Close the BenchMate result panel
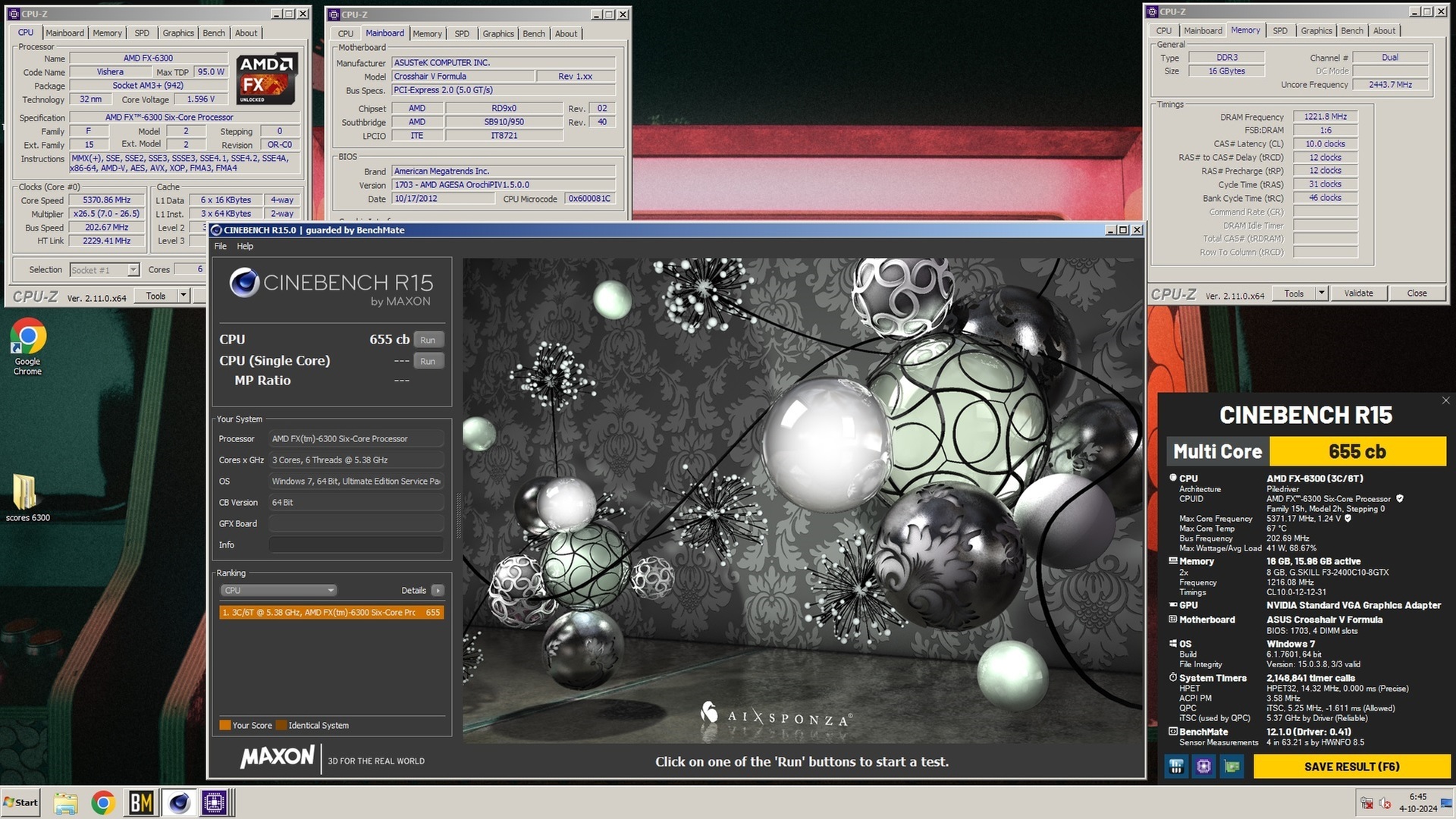This screenshot has width=1456, height=819. [1445, 400]
